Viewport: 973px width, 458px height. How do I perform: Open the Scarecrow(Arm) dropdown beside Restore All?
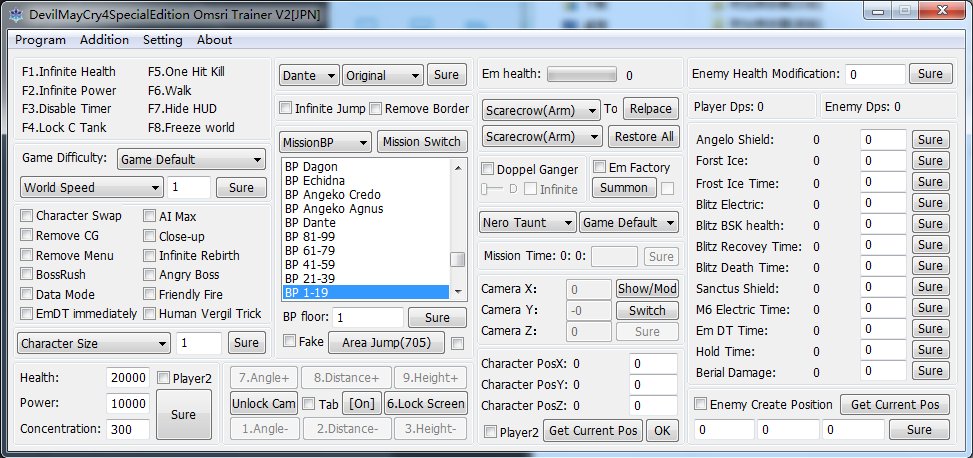542,137
